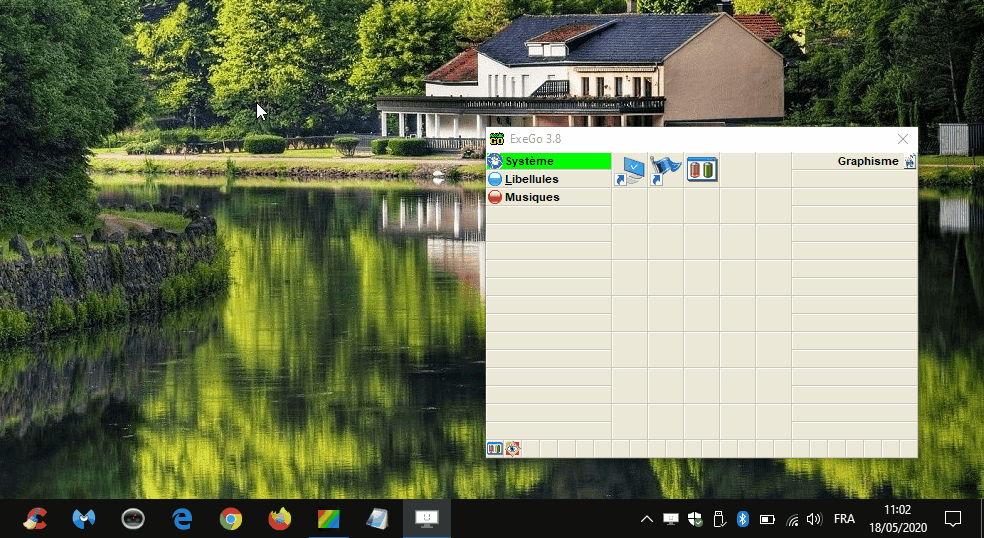Open Windows Security from the tray
This screenshot has width=984, height=538.
coord(695,519)
